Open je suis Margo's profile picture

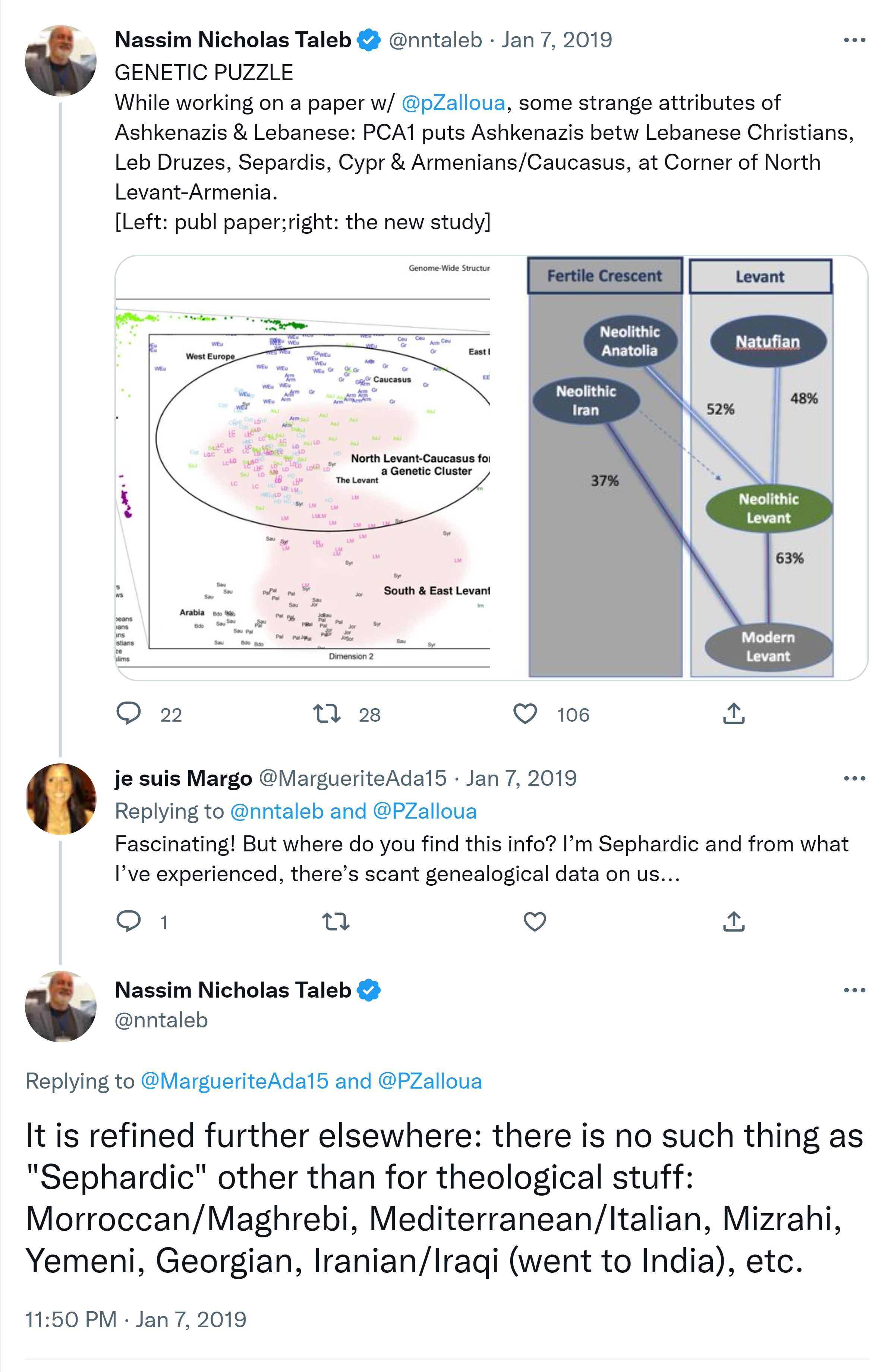coord(61,798)
